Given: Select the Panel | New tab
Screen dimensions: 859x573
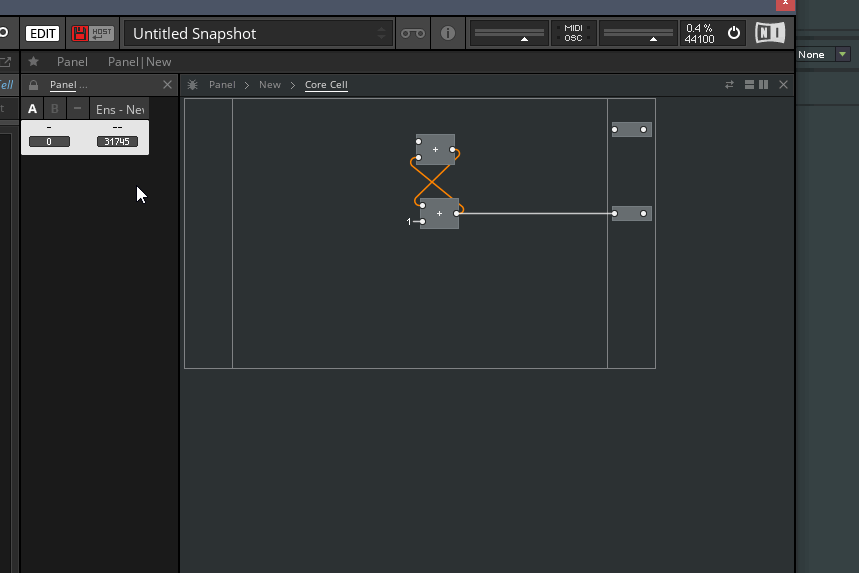Looking at the screenshot, I should coord(139,62).
